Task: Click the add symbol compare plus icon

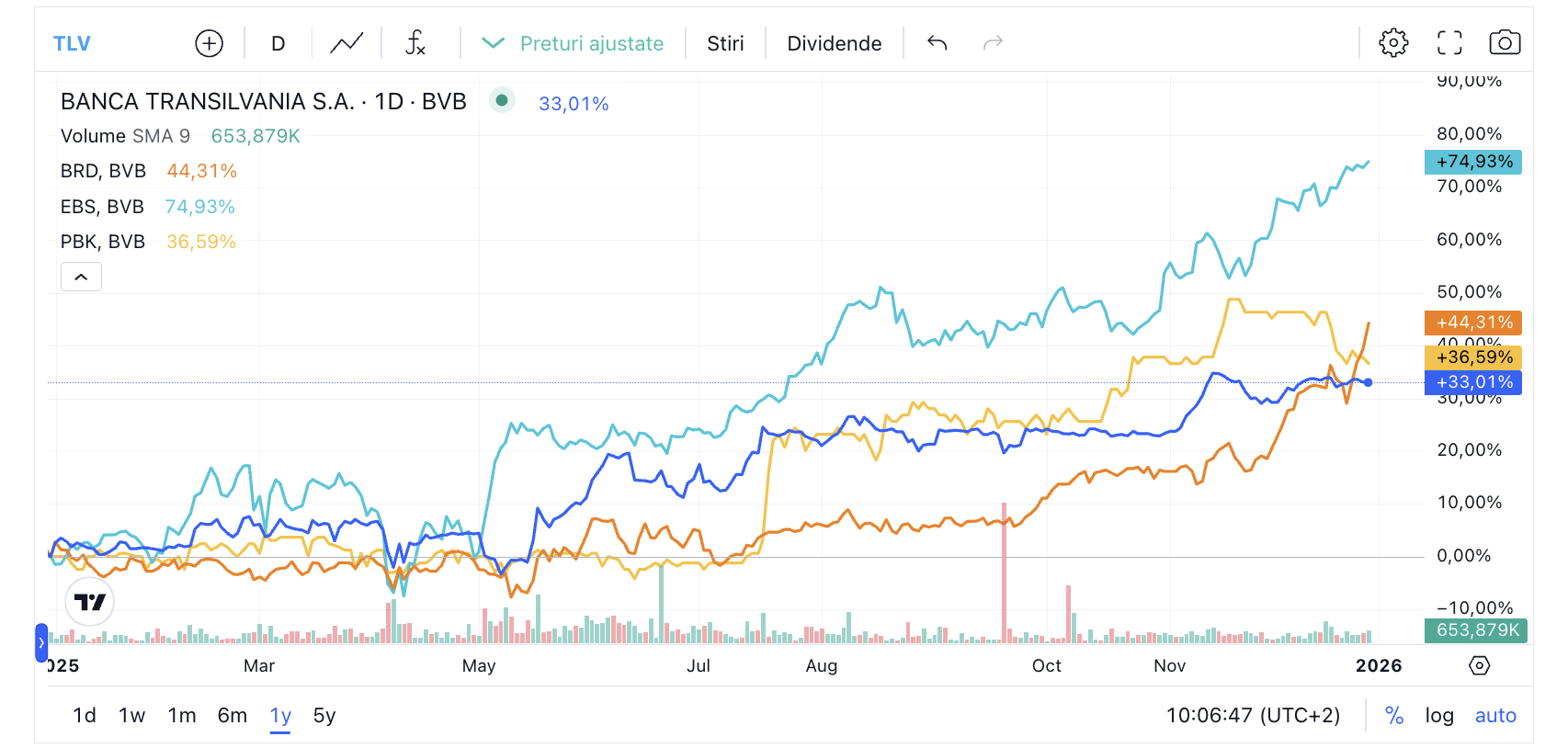Action: click(210, 43)
